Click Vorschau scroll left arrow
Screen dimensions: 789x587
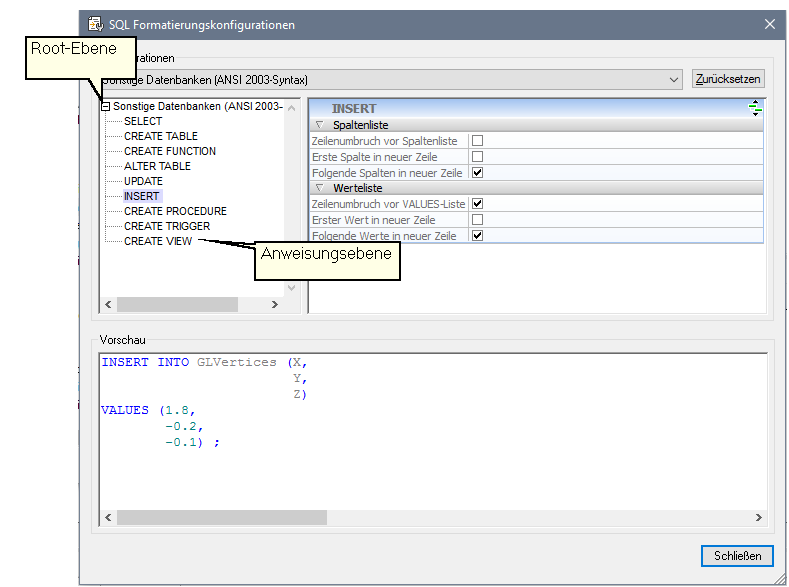pyautogui.click(x=108, y=517)
